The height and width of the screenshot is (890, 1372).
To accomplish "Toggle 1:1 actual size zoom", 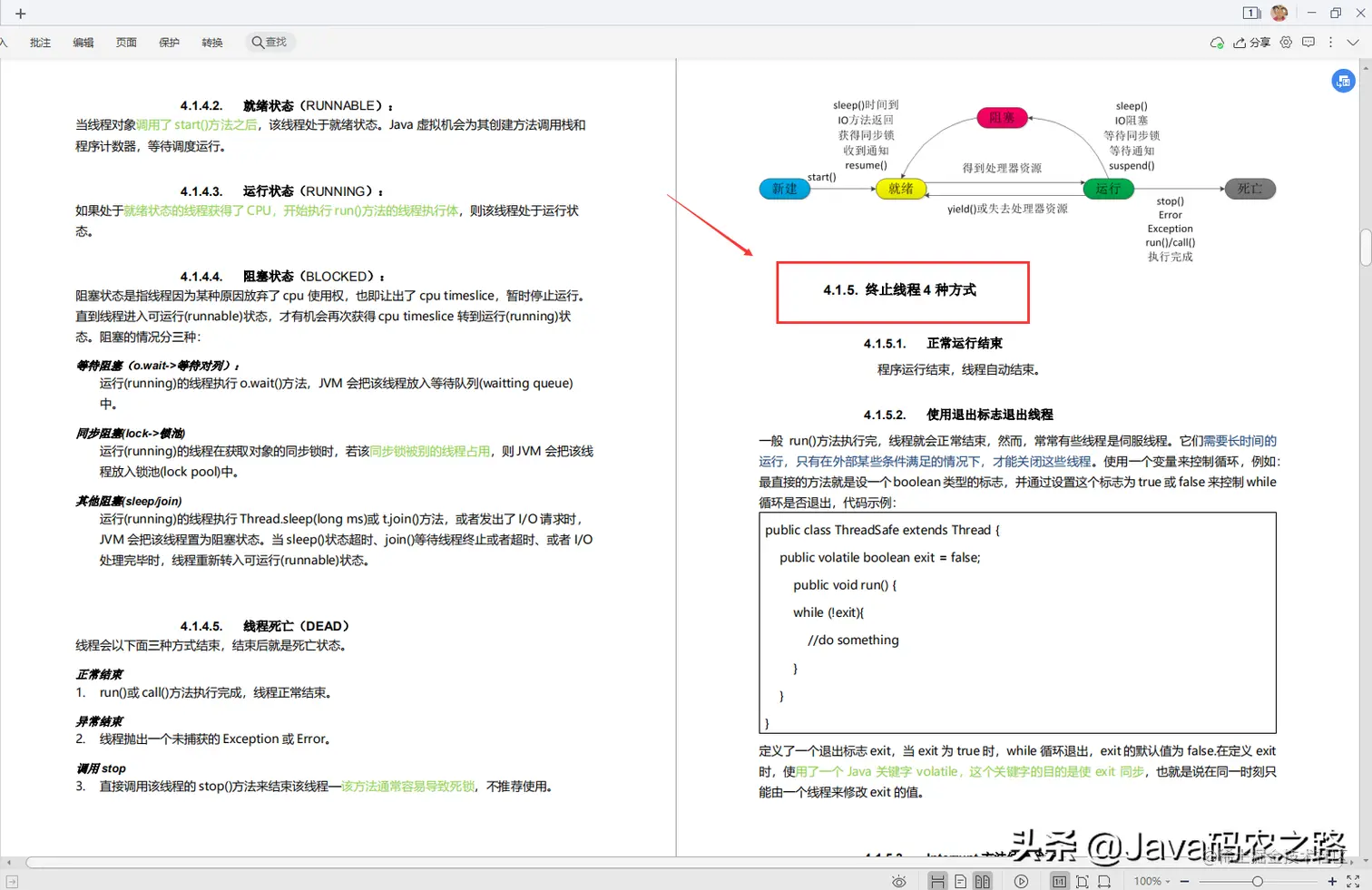I will point(1059,881).
